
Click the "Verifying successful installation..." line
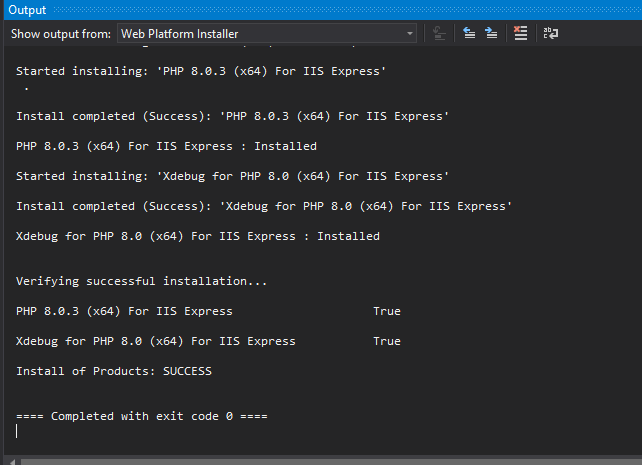tap(141, 281)
